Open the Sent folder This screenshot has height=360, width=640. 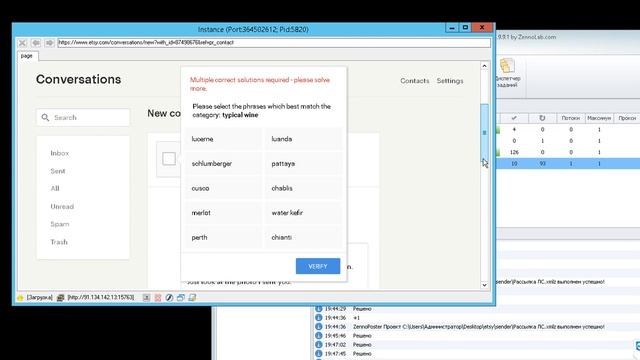coord(58,171)
